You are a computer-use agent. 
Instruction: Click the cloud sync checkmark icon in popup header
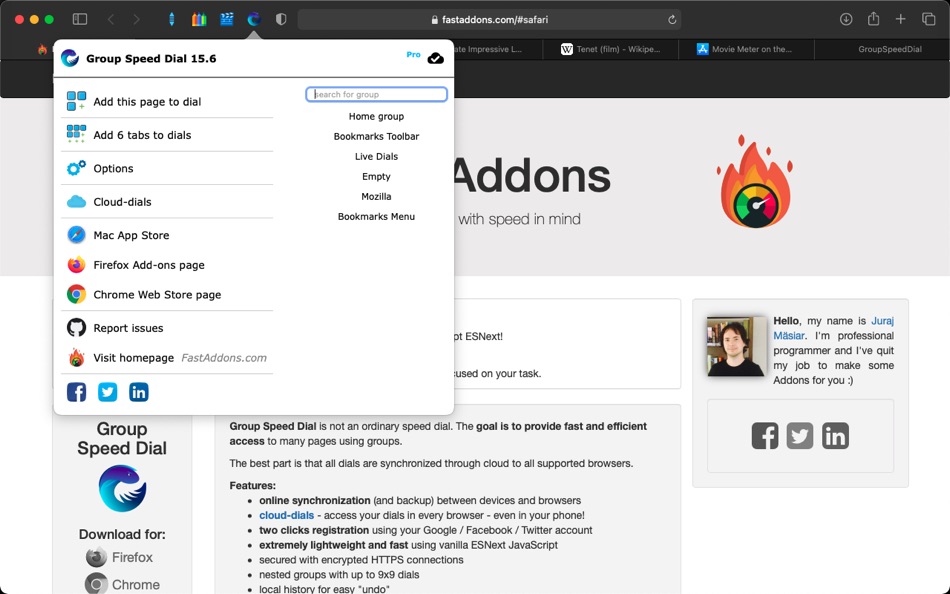(436, 58)
